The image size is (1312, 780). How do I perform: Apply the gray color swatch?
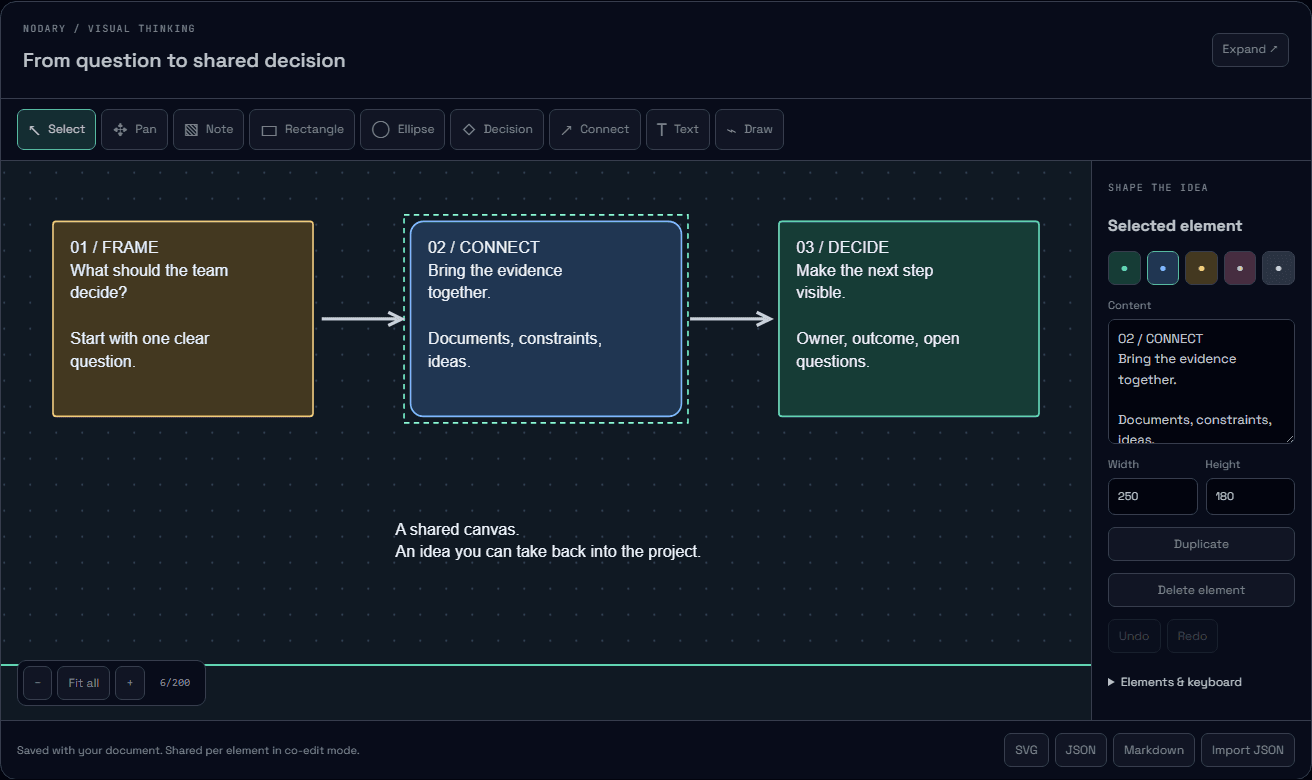(1278, 268)
